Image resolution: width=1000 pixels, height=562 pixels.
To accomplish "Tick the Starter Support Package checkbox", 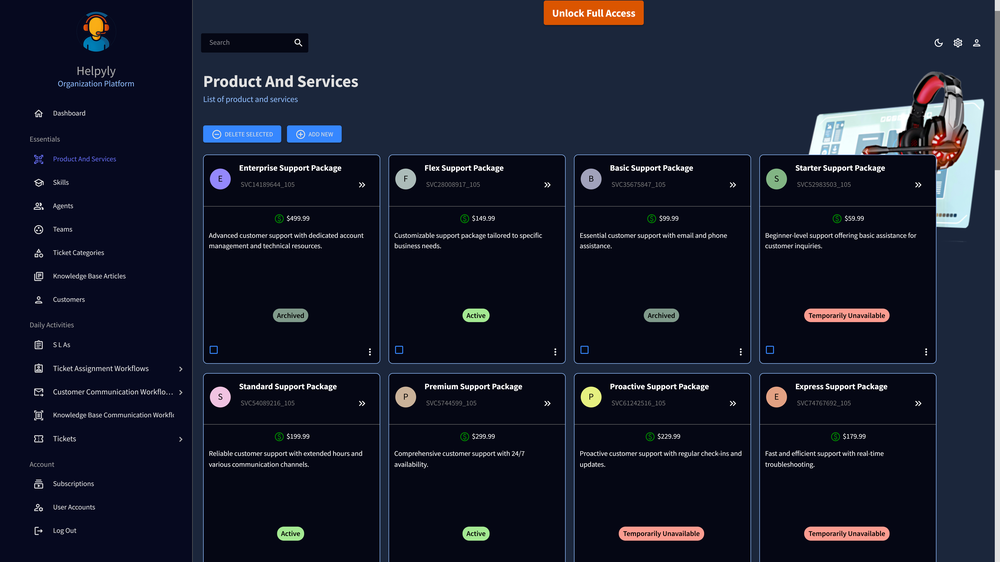I will coord(770,350).
